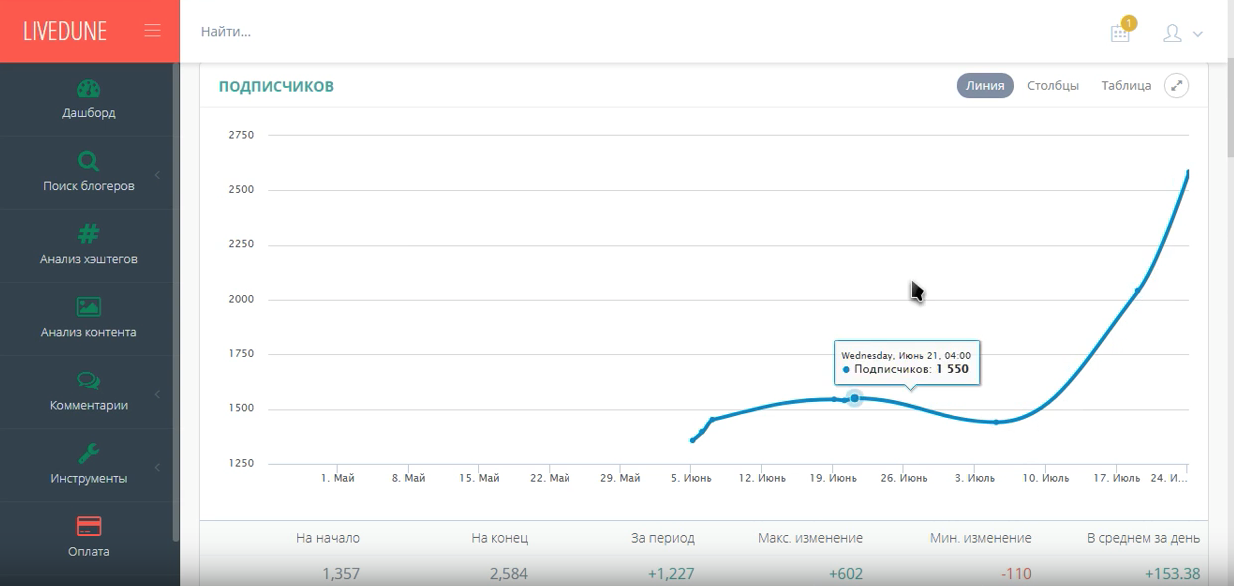
Task: Click the comments speech bubble icon
Action: (x=89, y=380)
